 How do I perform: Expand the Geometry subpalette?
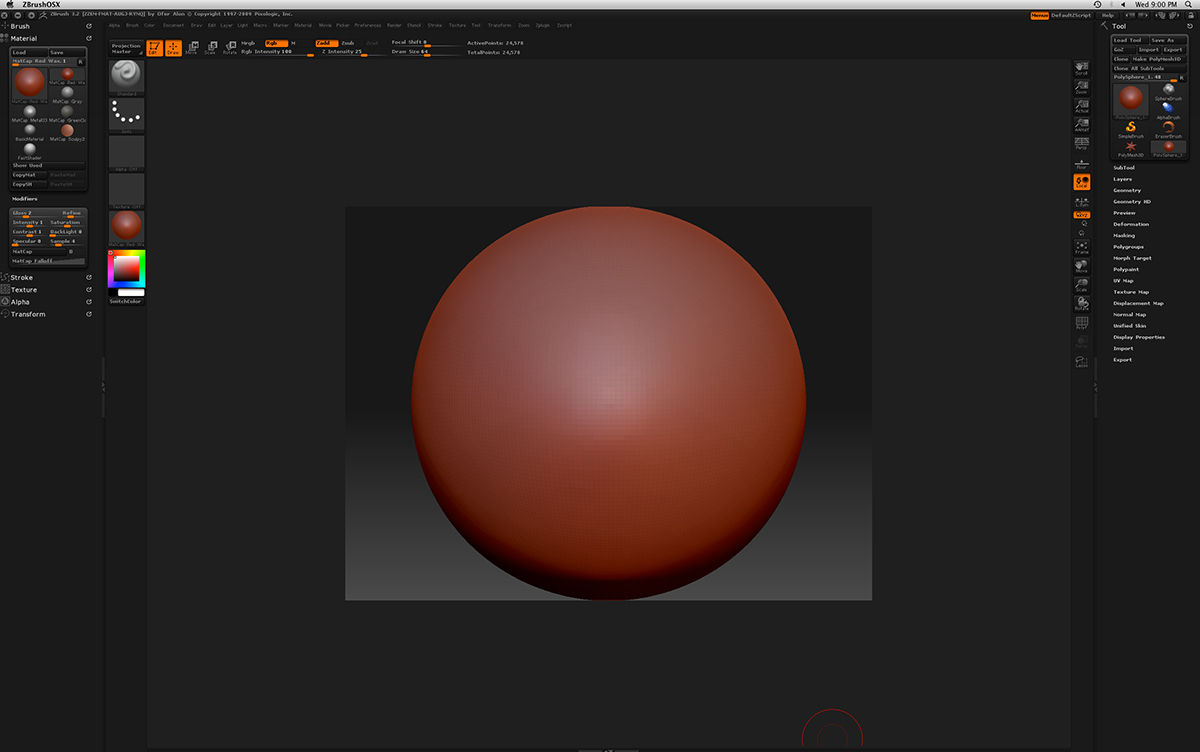1127,190
